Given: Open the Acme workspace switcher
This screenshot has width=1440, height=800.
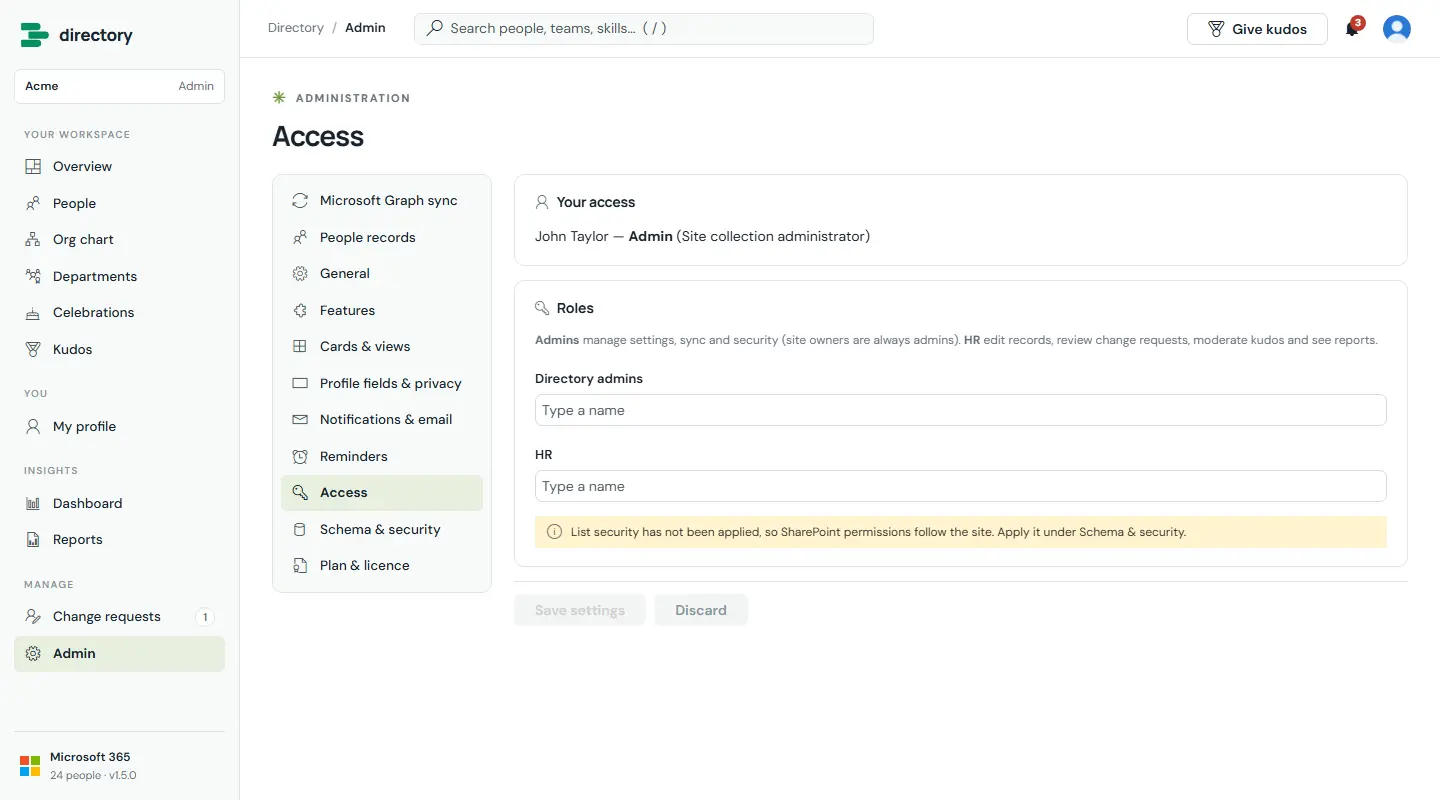Looking at the screenshot, I should point(119,86).
